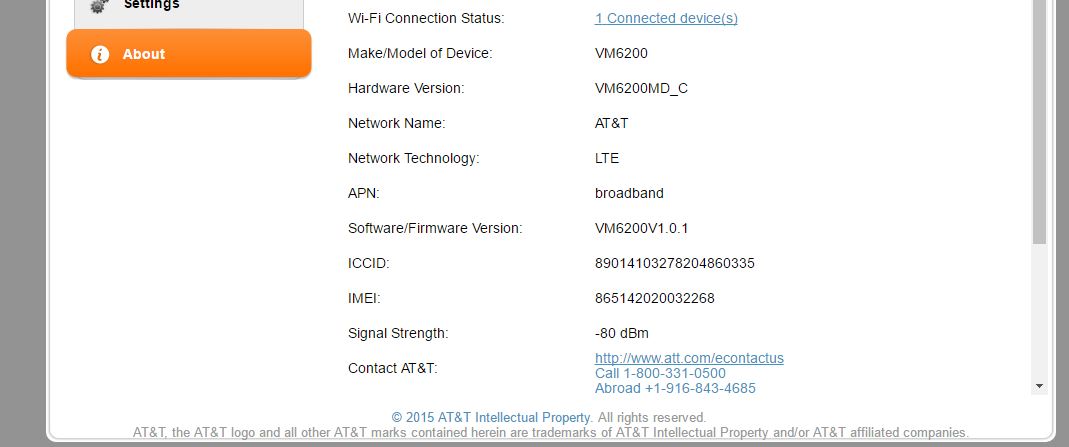Click the gear icon beside Settings
Image resolution: width=1069 pixels, height=447 pixels.
[x=97, y=6]
